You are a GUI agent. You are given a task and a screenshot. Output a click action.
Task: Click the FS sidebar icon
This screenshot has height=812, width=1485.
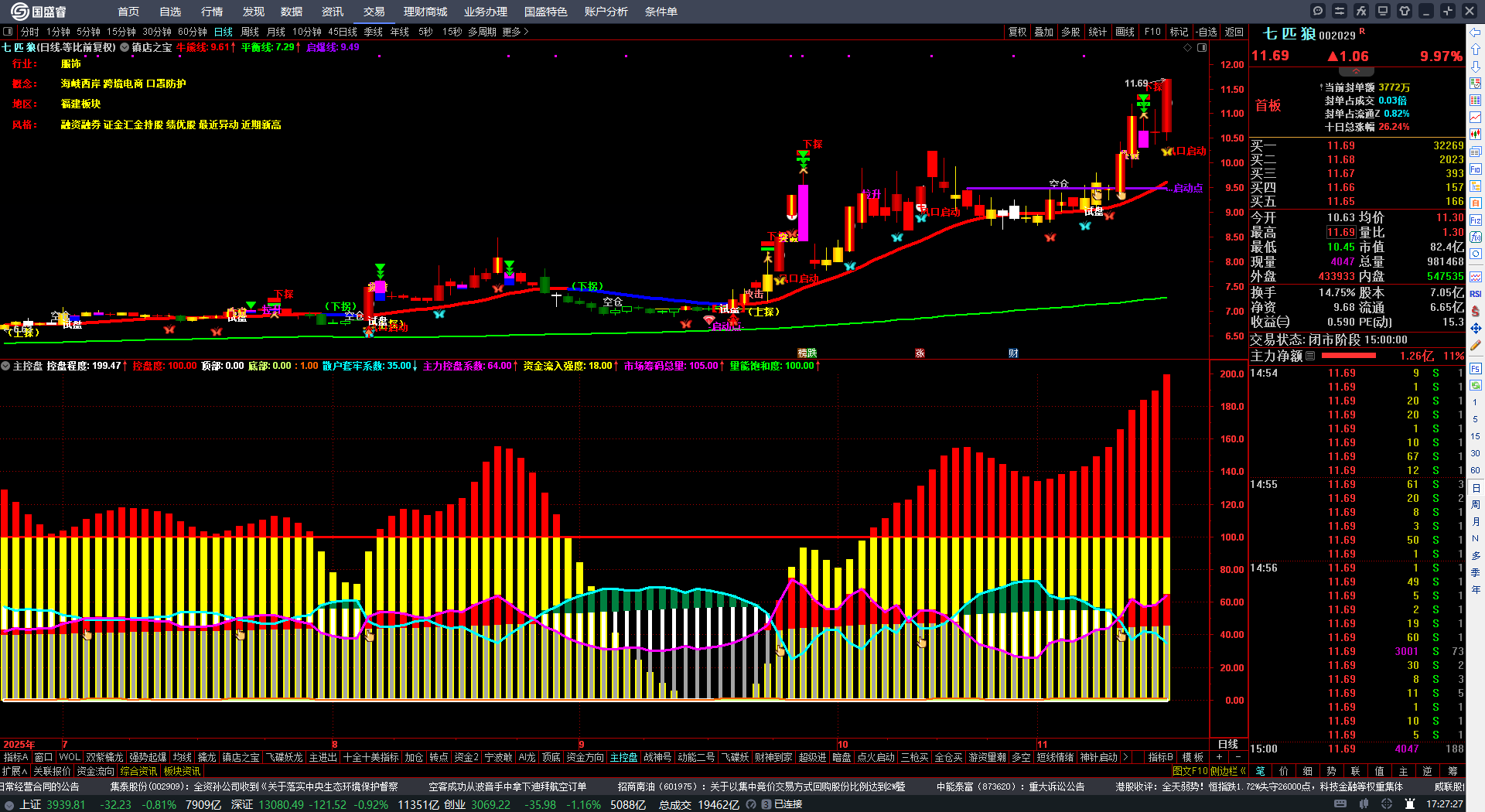tap(1476, 368)
